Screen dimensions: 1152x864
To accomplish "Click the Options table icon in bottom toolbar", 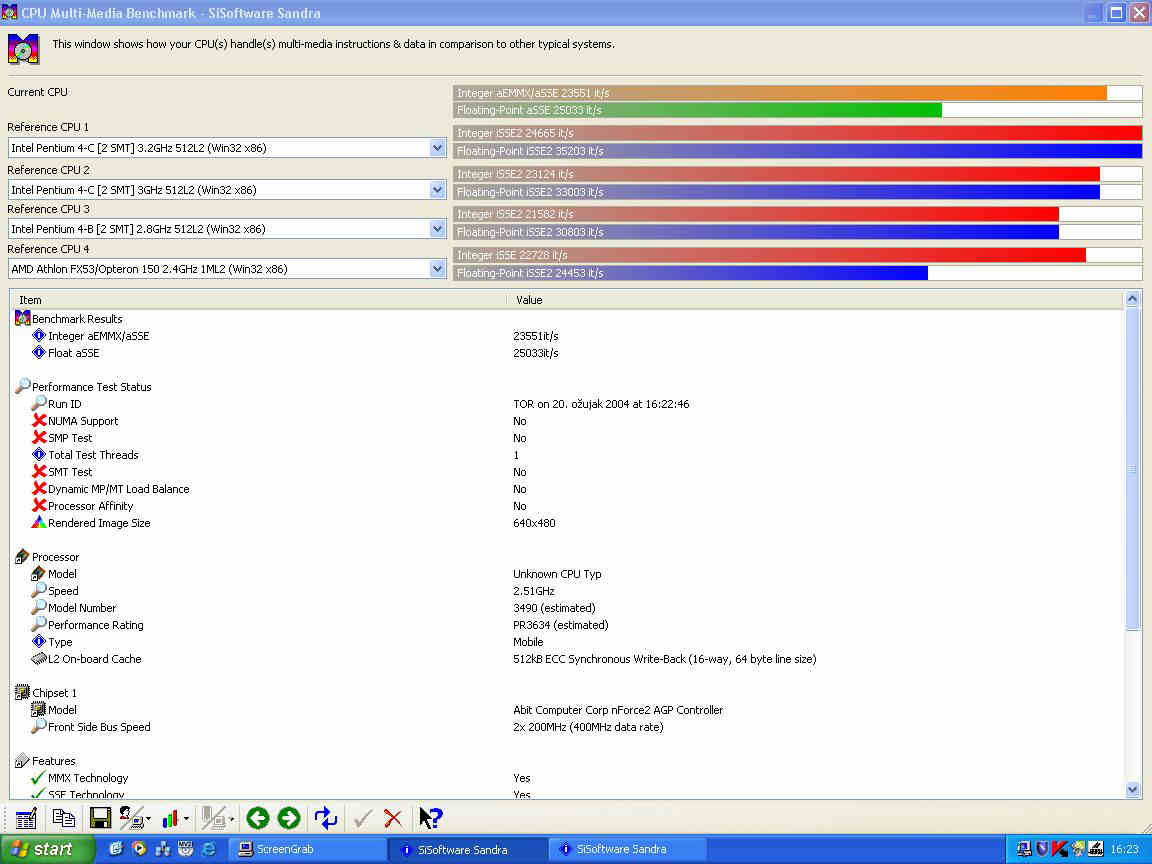I will click(x=26, y=818).
